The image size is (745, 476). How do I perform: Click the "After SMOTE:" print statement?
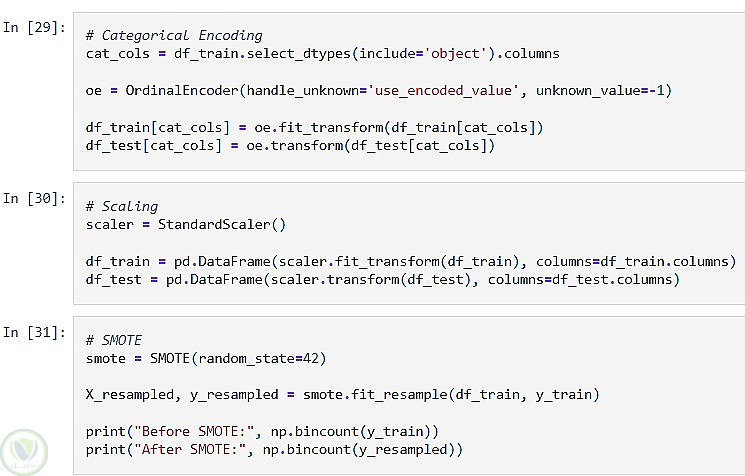(x=274, y=450)
